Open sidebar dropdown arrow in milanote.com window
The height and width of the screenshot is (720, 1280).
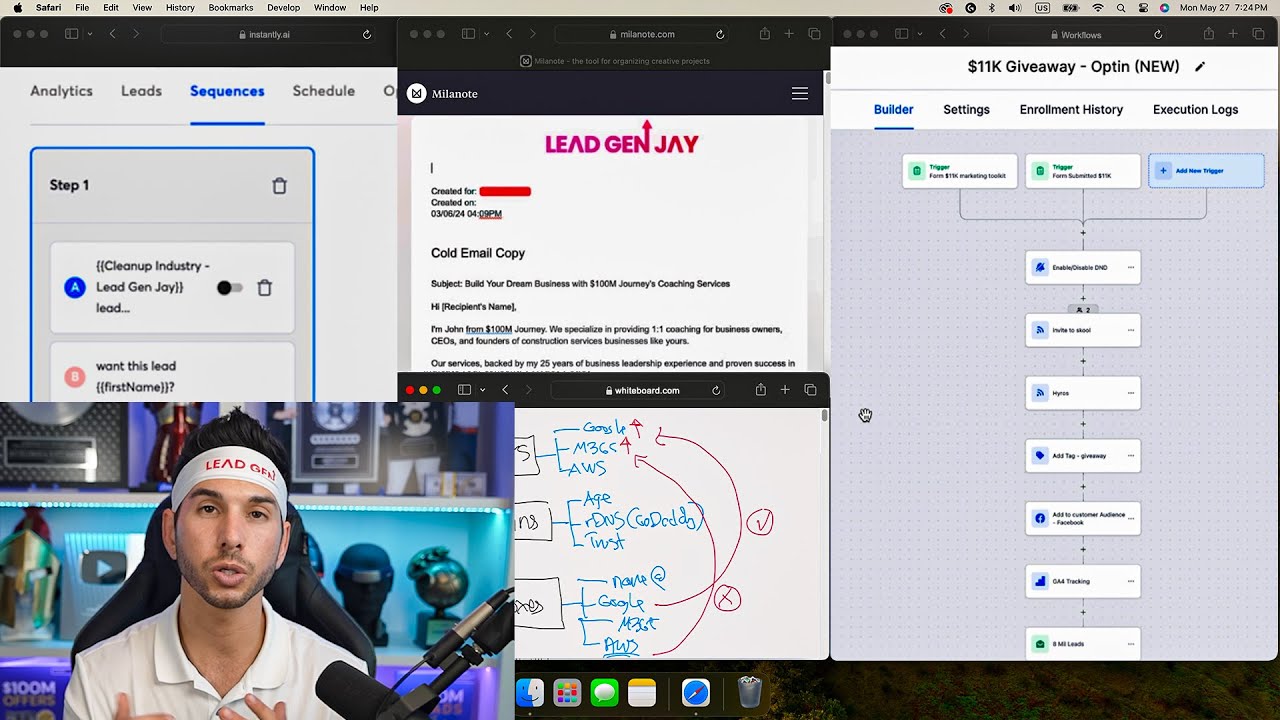tap(487, 34)
